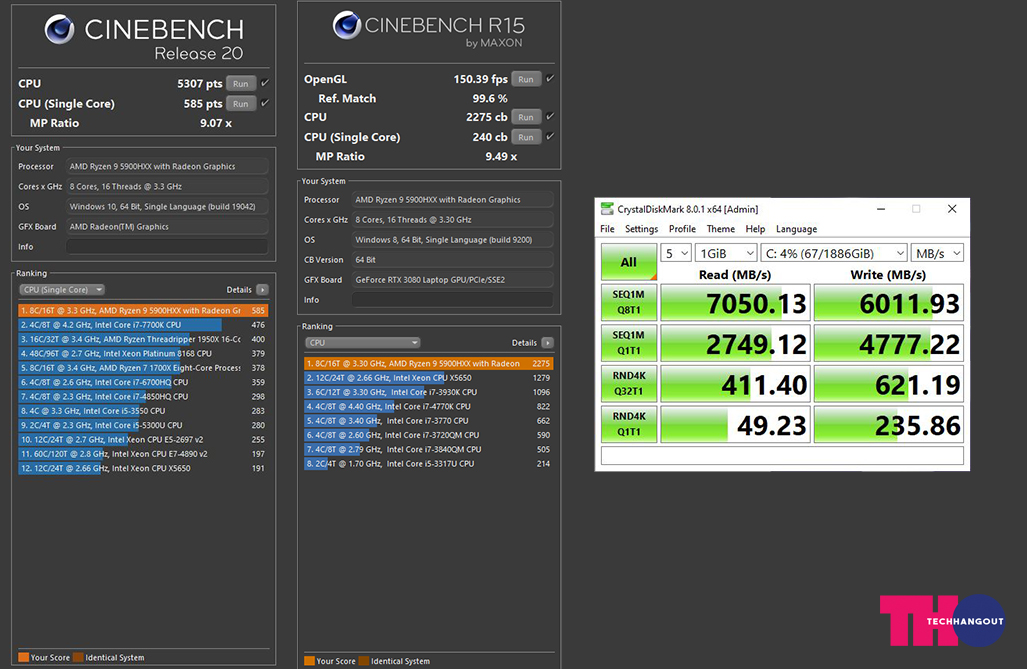Click Details arrow icon in Cinebench R20 ranking
This screenshot has height=669, width=1027.
coord(262,290)
